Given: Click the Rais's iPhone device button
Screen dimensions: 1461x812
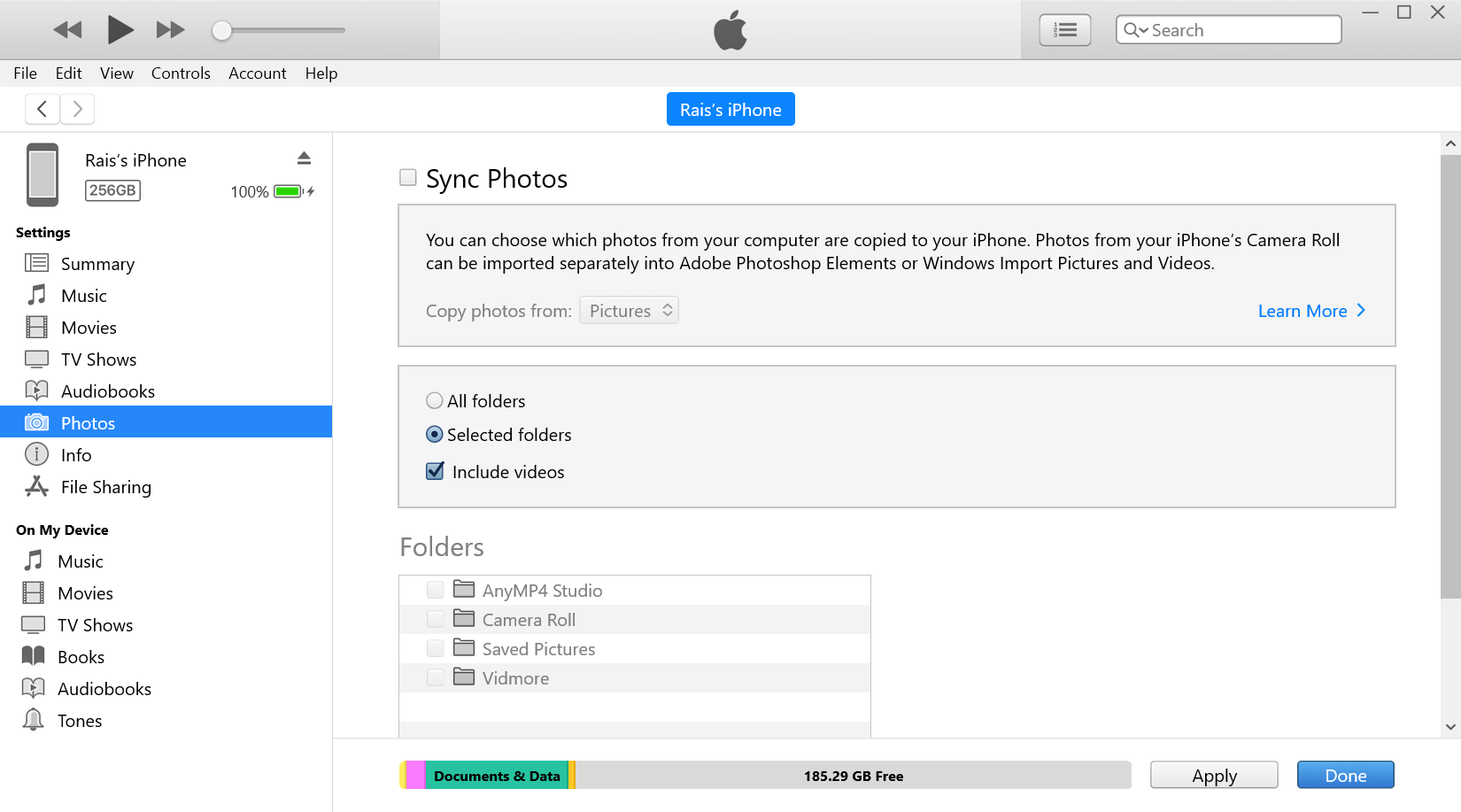Looking at the screenshot, I should [x=730, y=109].
